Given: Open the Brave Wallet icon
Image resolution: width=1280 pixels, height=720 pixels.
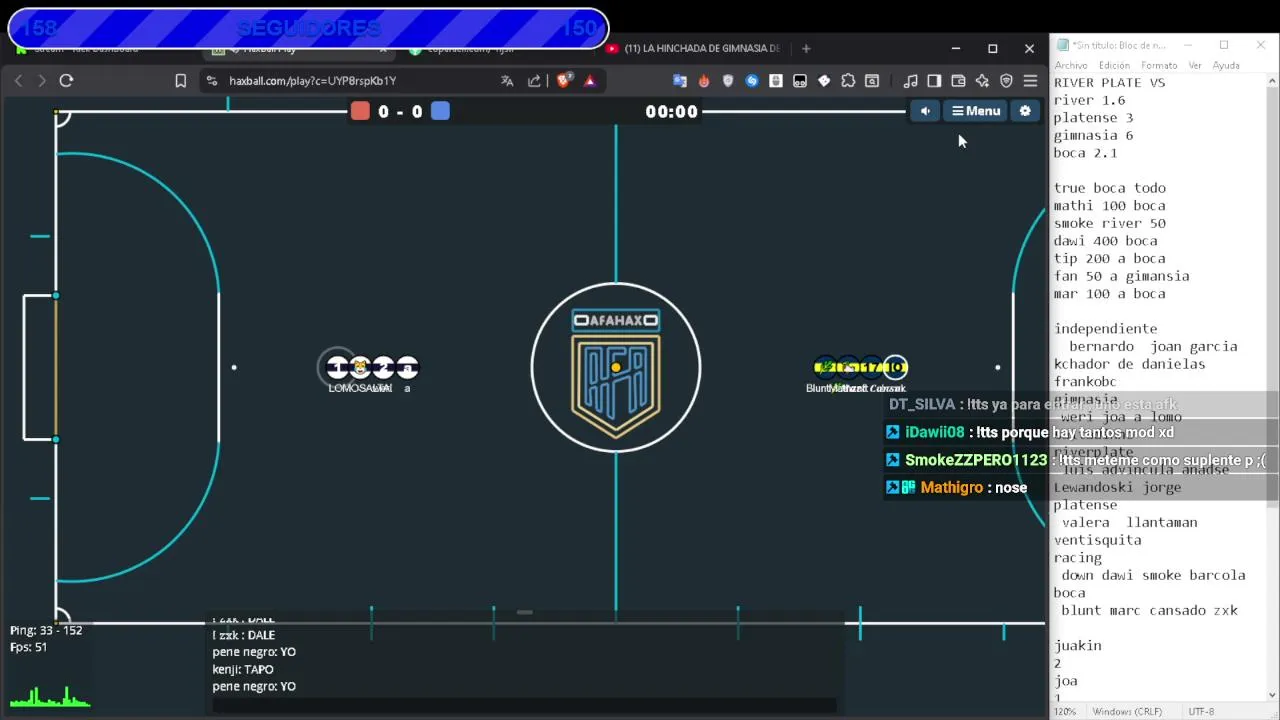Looking at the screenshot, I should click(958, 81).
